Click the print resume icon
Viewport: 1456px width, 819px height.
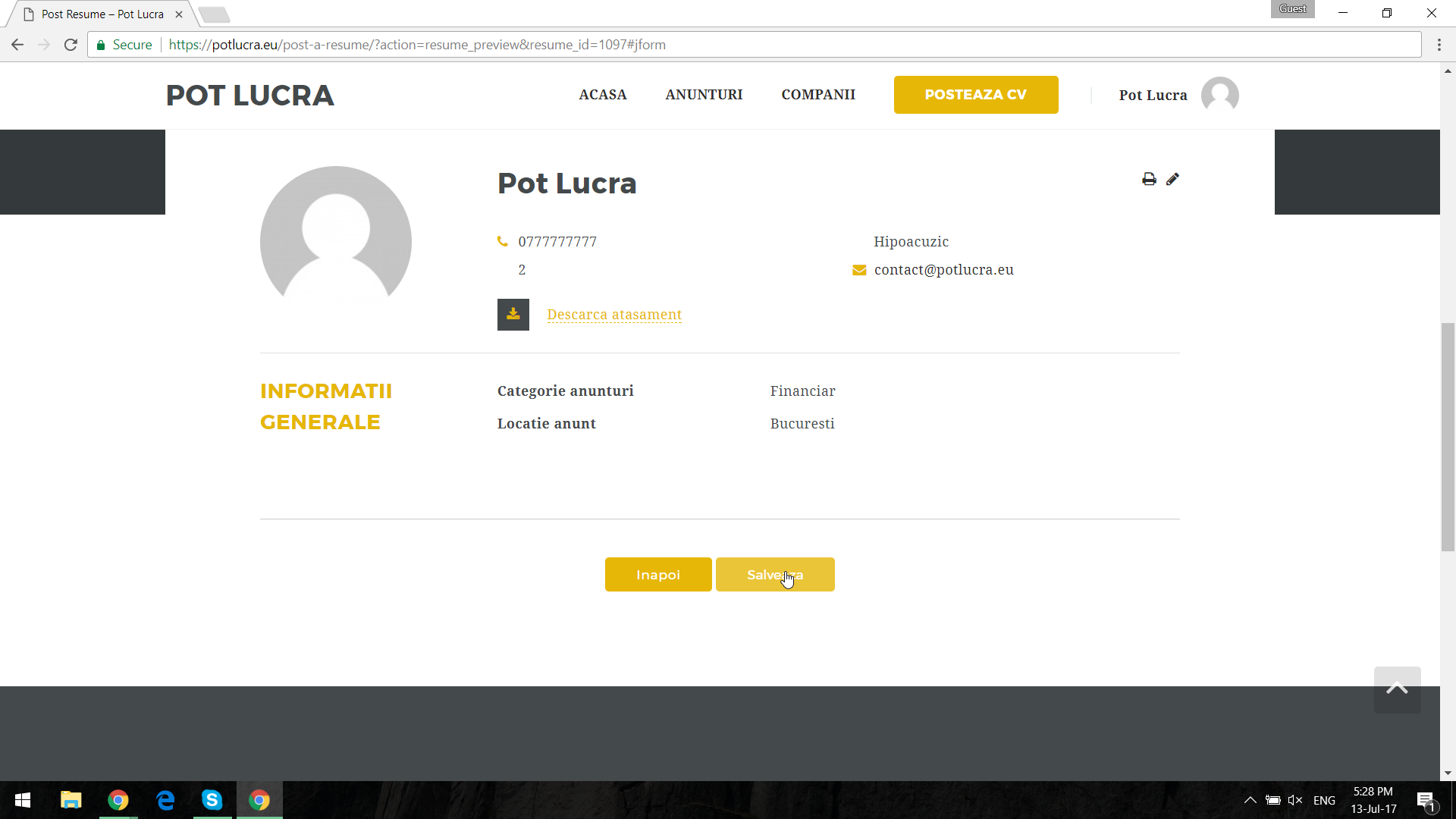1149,179
